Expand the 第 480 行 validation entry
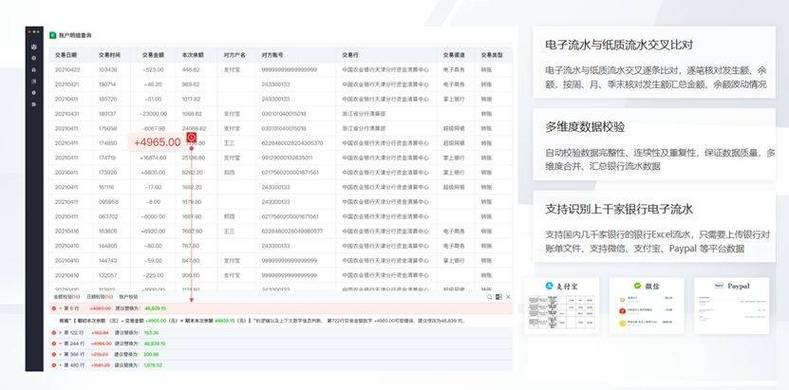Screen dimensions: 789x390 tap(59, 365)
